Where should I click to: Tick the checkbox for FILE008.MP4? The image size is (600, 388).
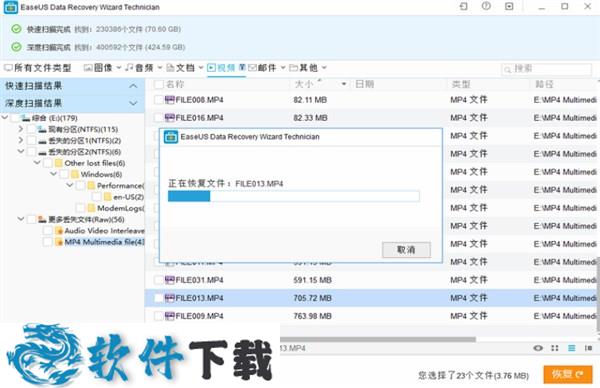(159, 100)
